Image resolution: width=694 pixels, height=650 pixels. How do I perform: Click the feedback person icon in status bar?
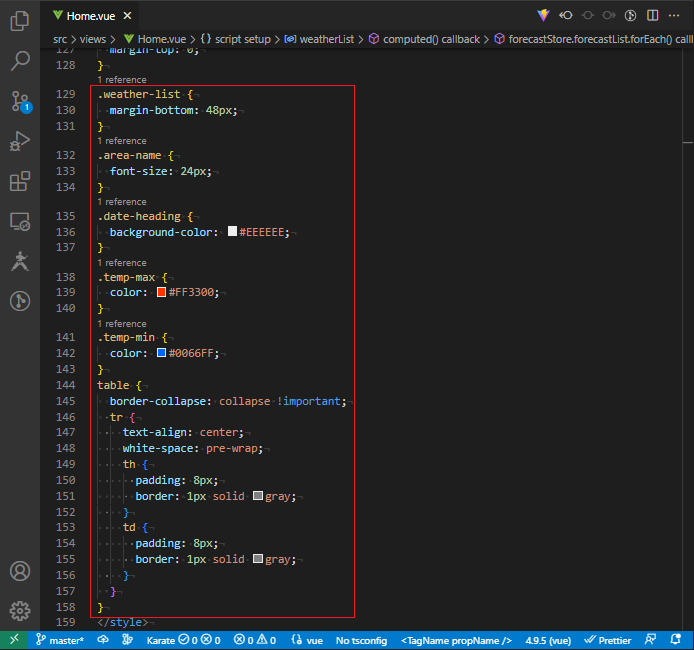(x=650, y=640)
